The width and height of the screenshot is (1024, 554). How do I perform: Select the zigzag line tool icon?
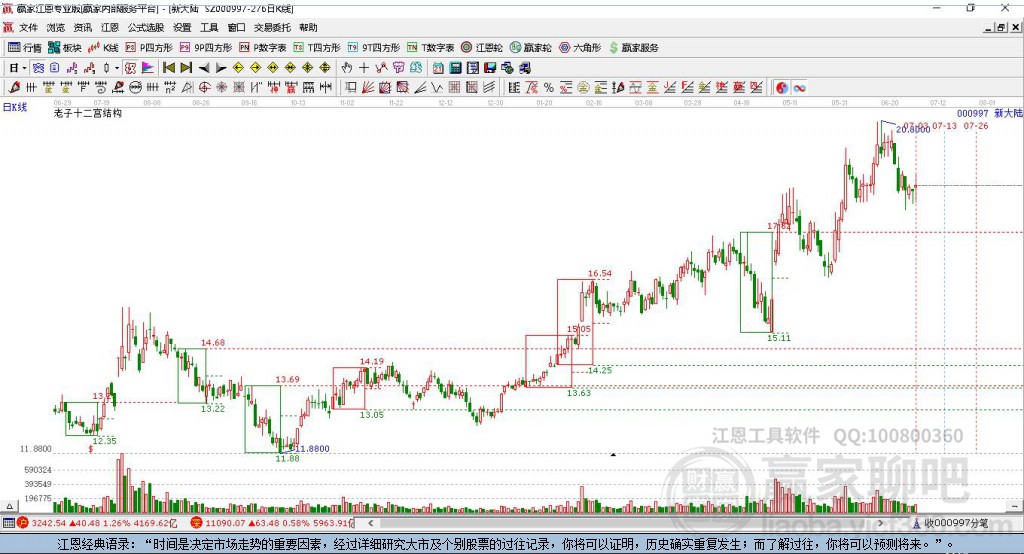437,88
